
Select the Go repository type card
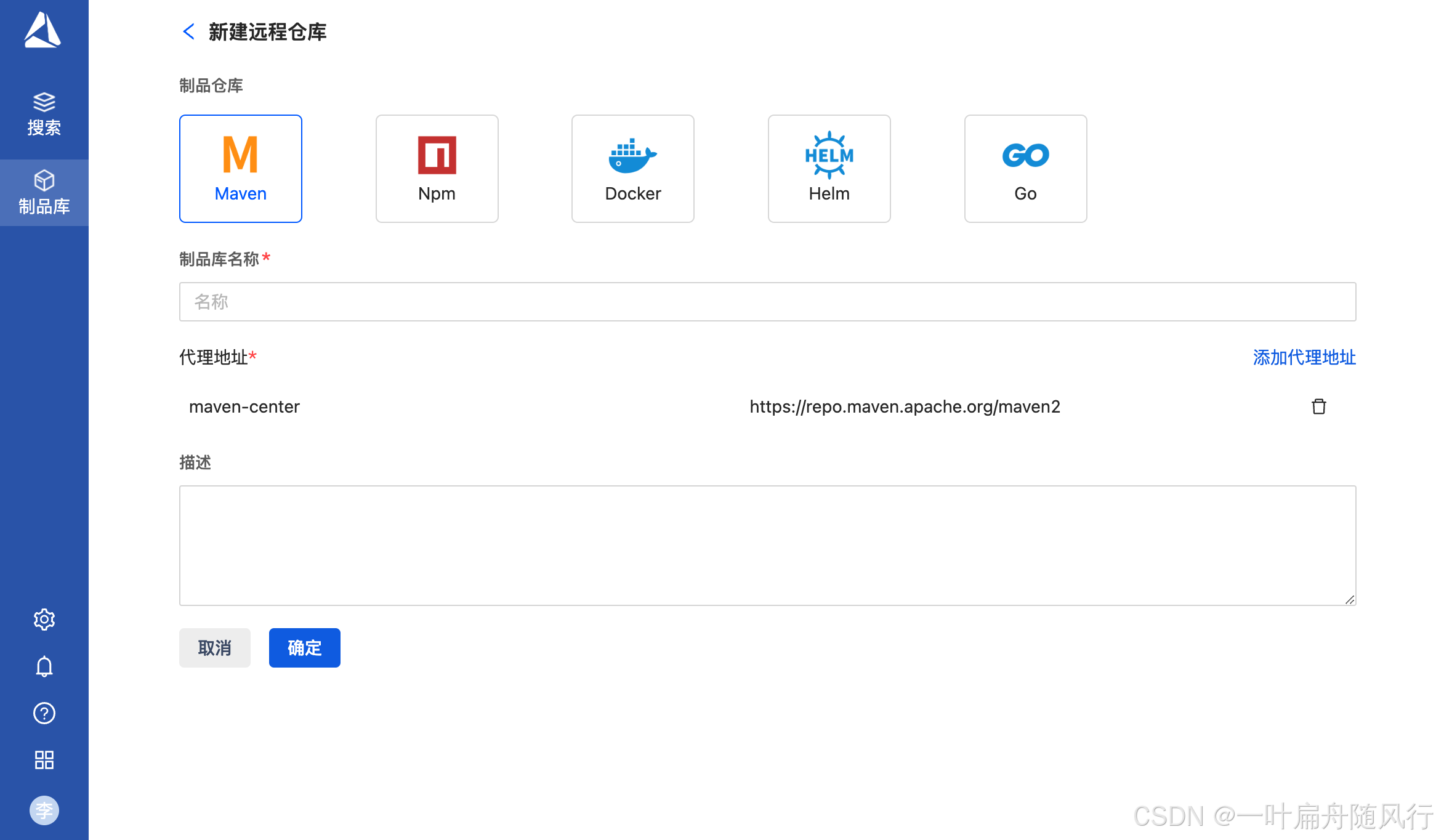coord(1026,168)
